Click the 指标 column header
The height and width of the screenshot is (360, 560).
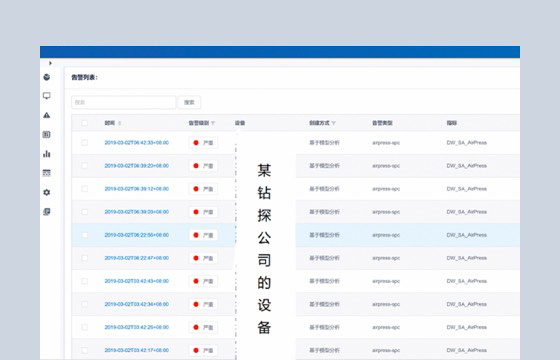click(x=451, y=123)
